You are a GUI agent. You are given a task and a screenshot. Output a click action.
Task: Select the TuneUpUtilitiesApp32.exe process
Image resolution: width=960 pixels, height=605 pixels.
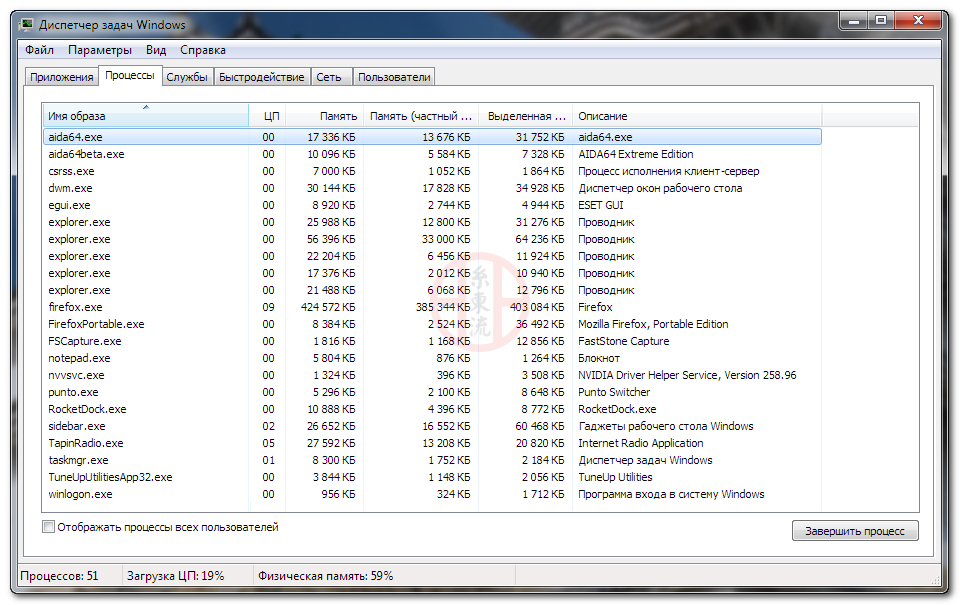click(x=432, y=477)
